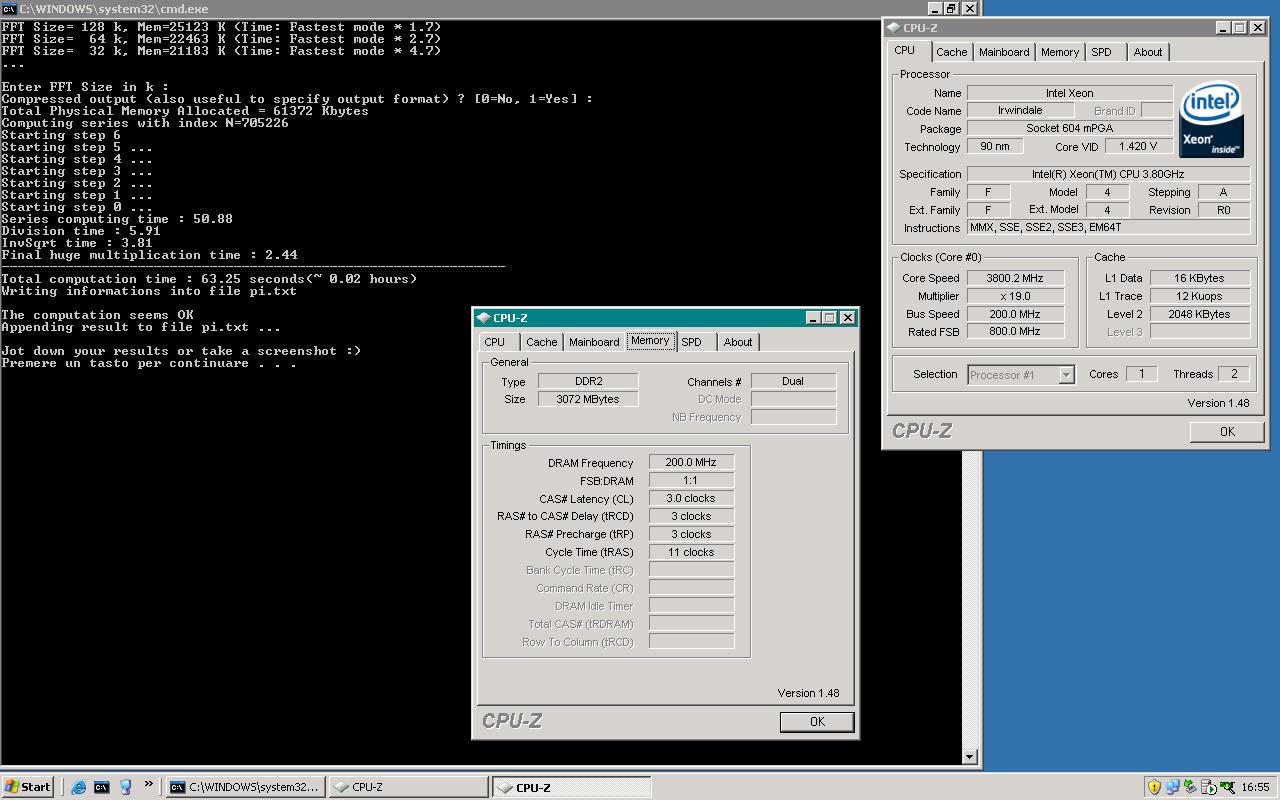Screen dimensions: 1280x800
Task: Click 'Premere un tasto per continuare' line
Action: point(150,363)
